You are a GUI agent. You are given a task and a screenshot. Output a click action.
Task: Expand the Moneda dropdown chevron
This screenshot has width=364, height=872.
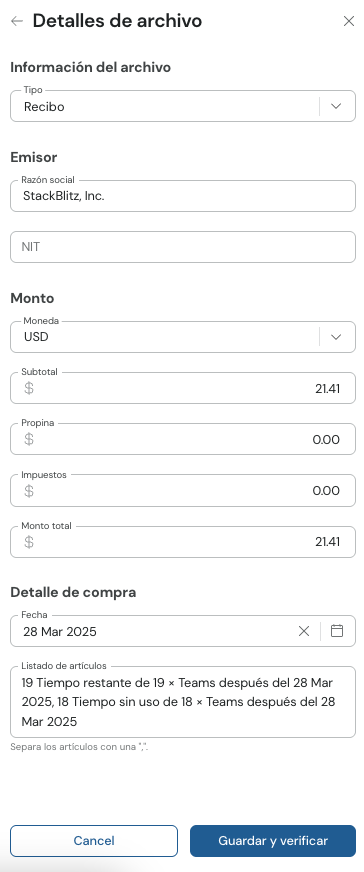(336, 337)
